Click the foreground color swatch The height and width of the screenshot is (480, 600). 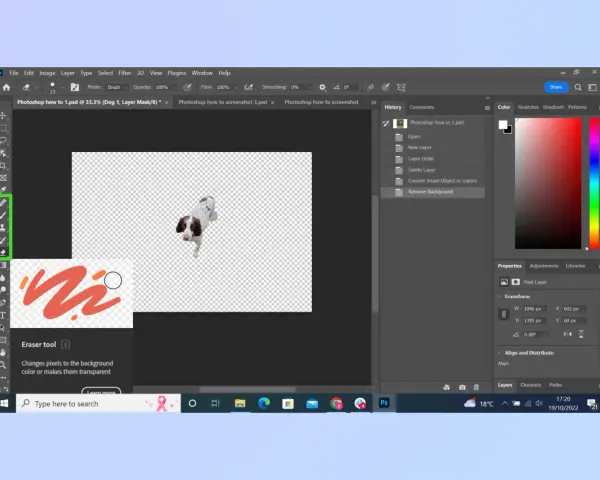503,124
